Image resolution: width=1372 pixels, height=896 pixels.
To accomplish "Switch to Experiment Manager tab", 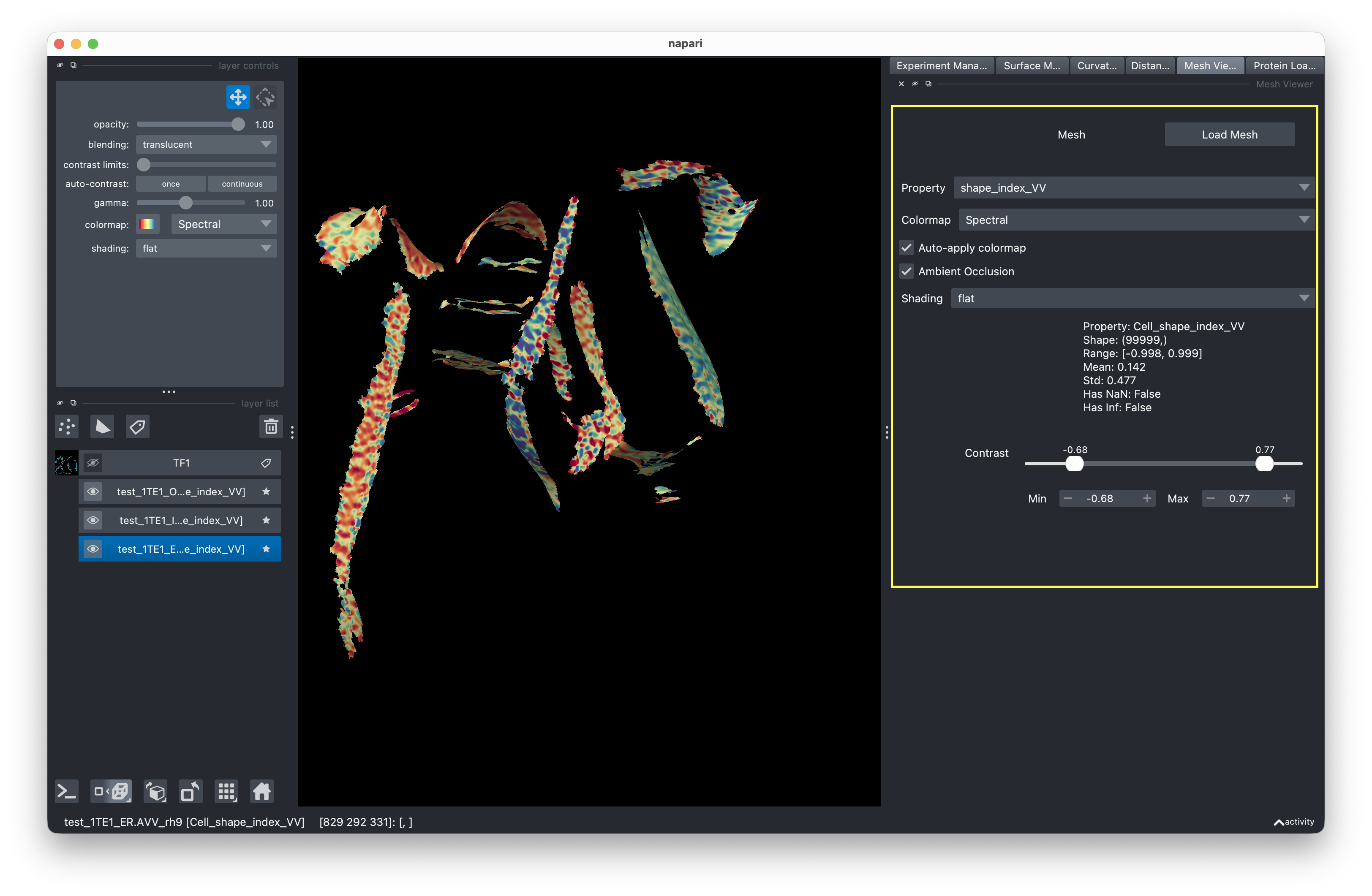I will click(x=942, y=66).
